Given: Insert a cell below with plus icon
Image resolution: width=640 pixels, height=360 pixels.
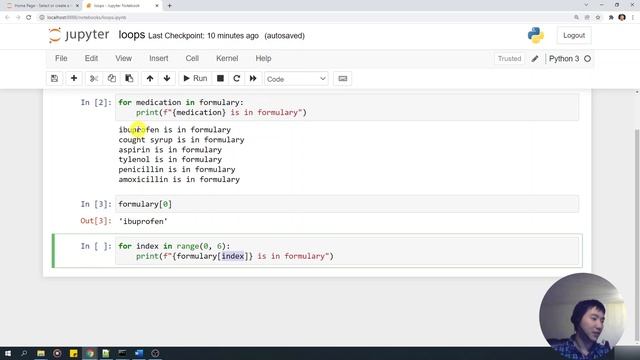Looking at the screenshot, I should pyautogui.click(x=74, y=78).
